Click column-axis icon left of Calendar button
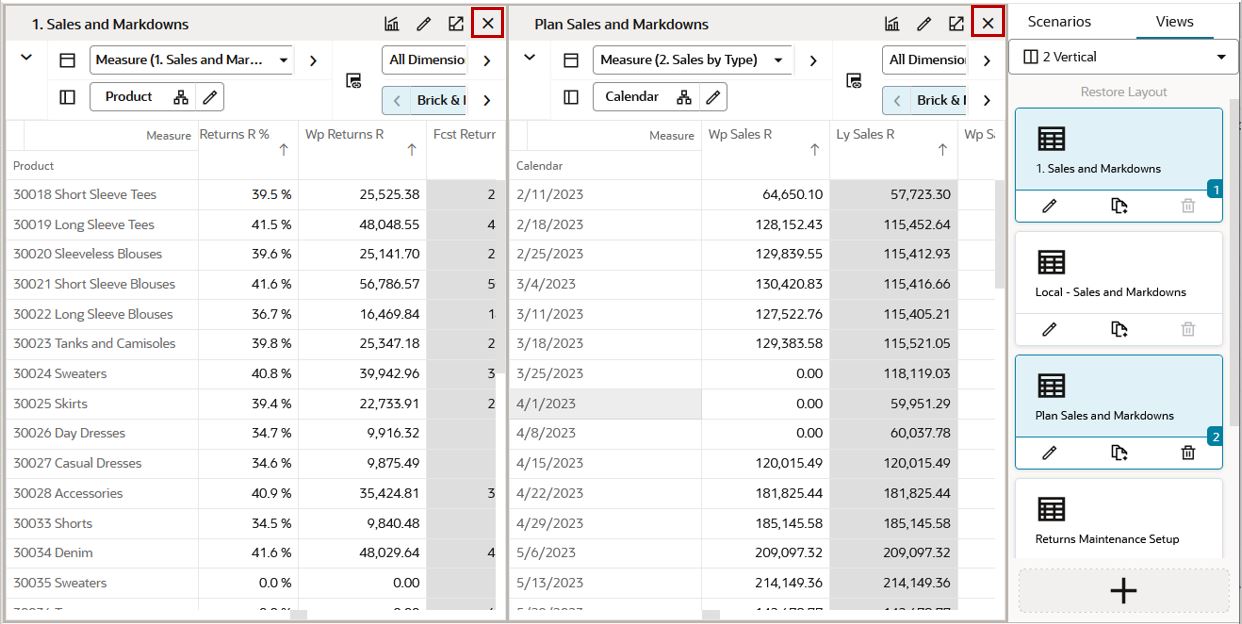 (571, 97)
